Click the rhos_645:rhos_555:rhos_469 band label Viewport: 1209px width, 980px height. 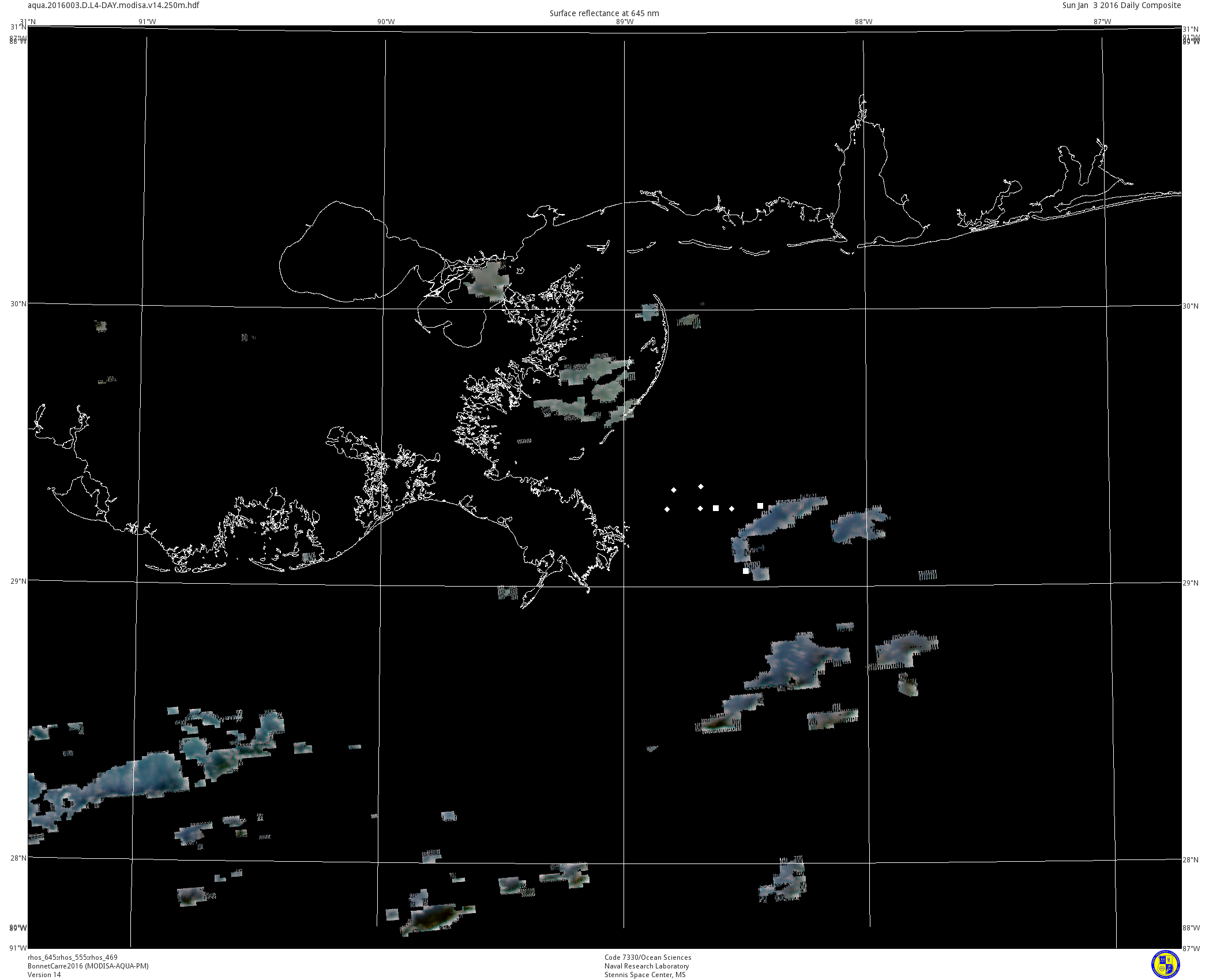73,958
